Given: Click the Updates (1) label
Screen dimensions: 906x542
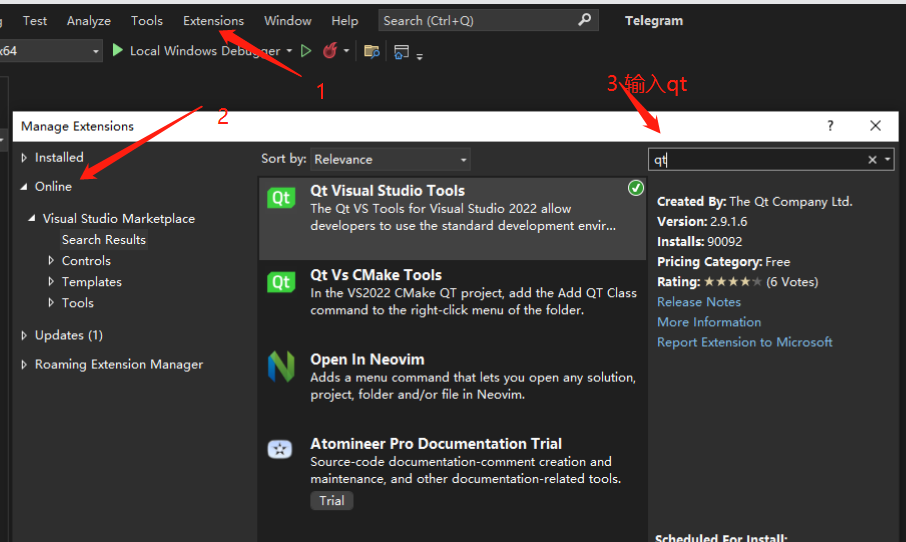Looking at the screenshot, I should pos(69,335).
